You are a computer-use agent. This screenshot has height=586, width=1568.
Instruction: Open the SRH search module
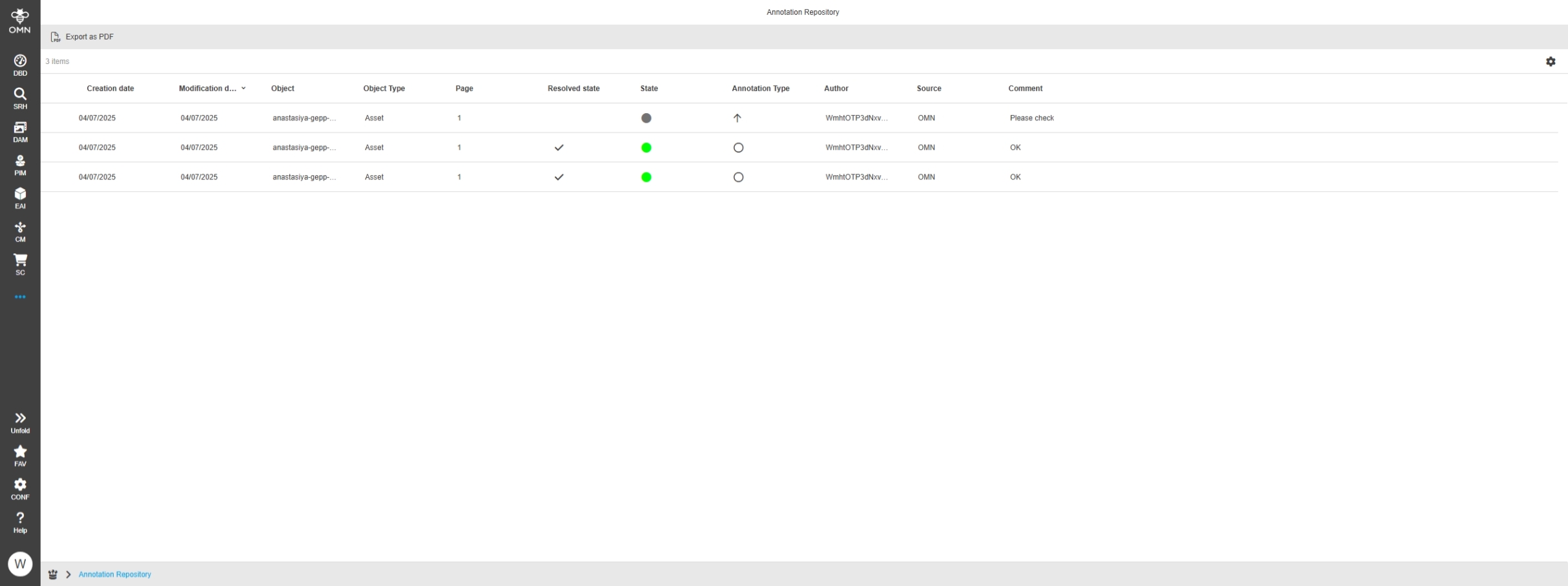tap(20, 98)
